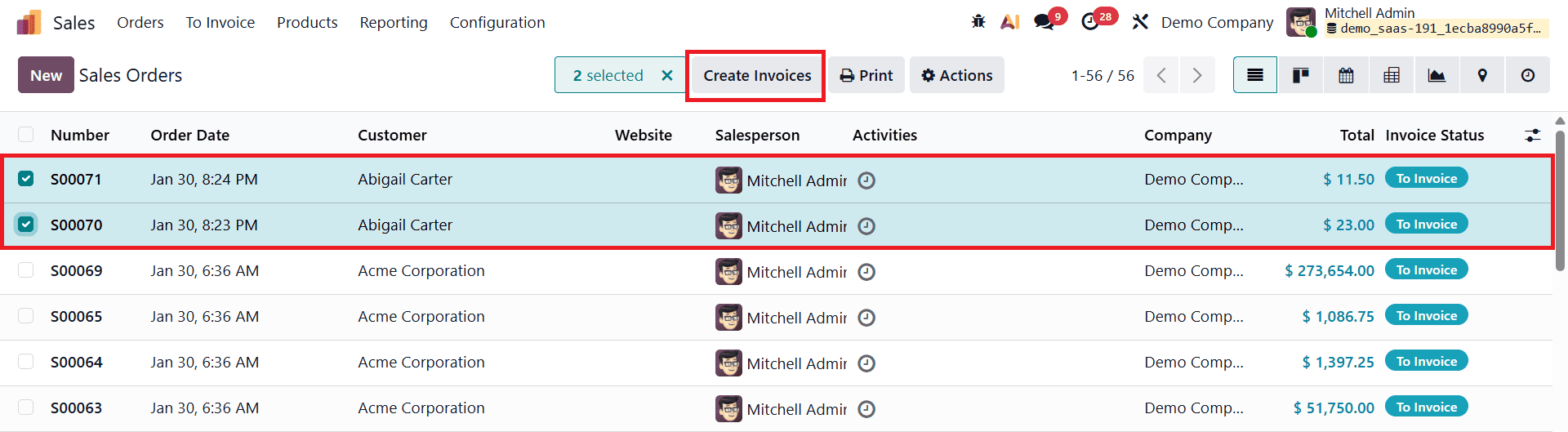Check the S00064 row checkbox
1568x432 pixels.
coord(26,361)
